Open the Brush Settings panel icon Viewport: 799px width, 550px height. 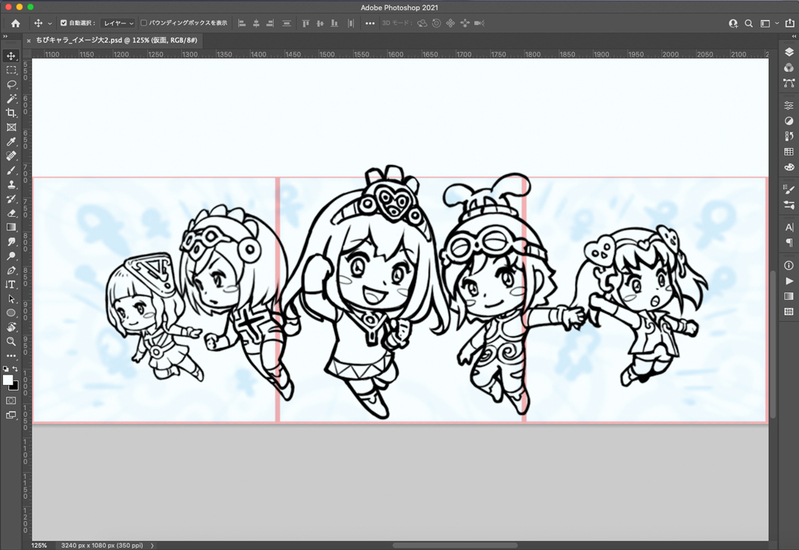coord(789,205)
